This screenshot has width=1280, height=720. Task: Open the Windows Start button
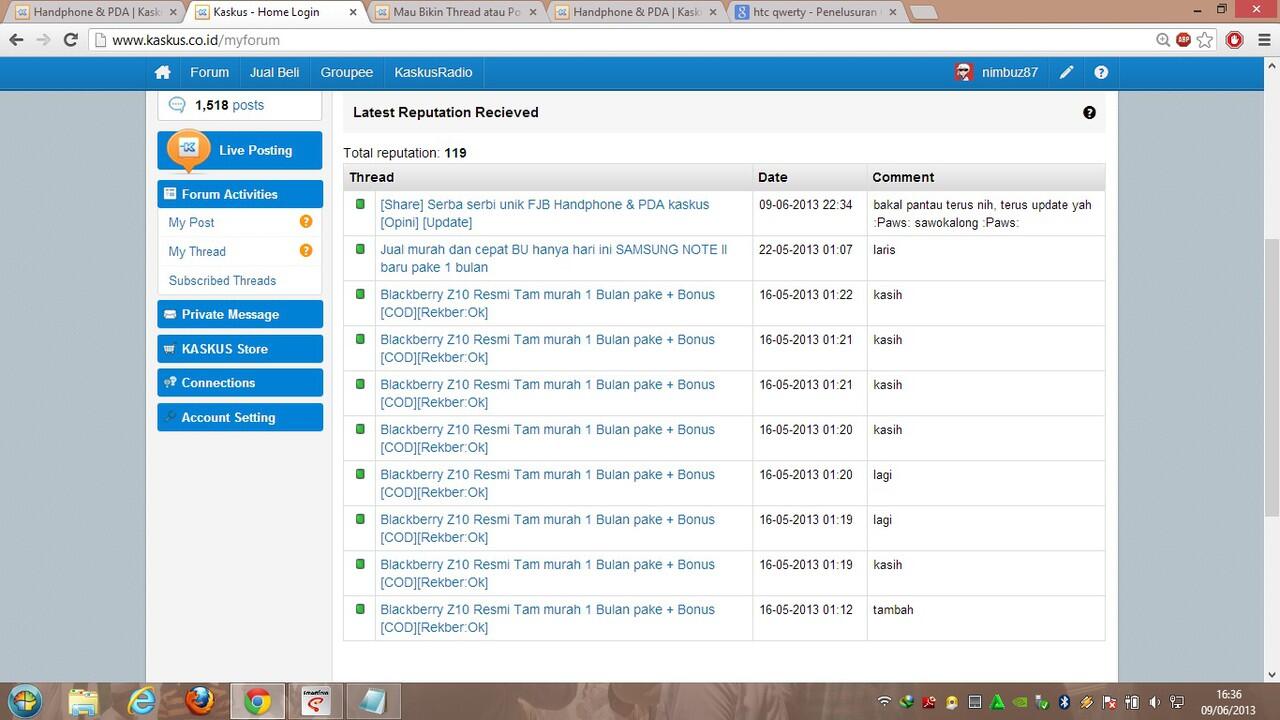pos(24,701)
